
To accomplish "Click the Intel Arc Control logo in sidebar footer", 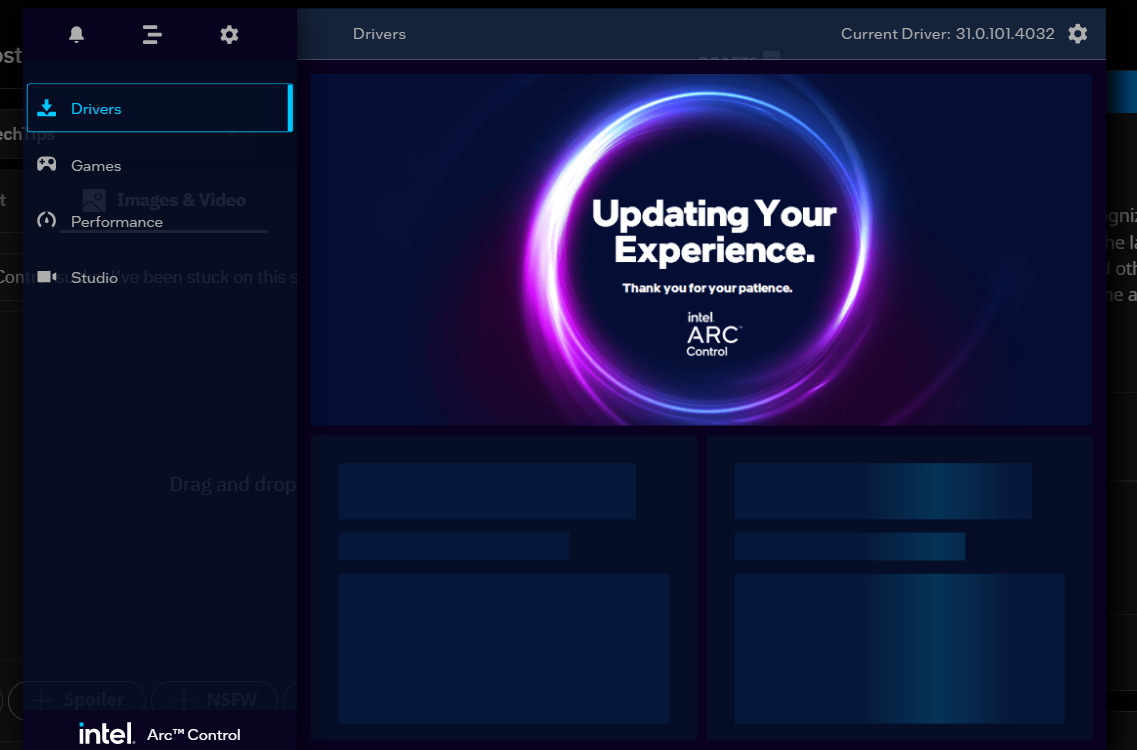I will (160, 734).
